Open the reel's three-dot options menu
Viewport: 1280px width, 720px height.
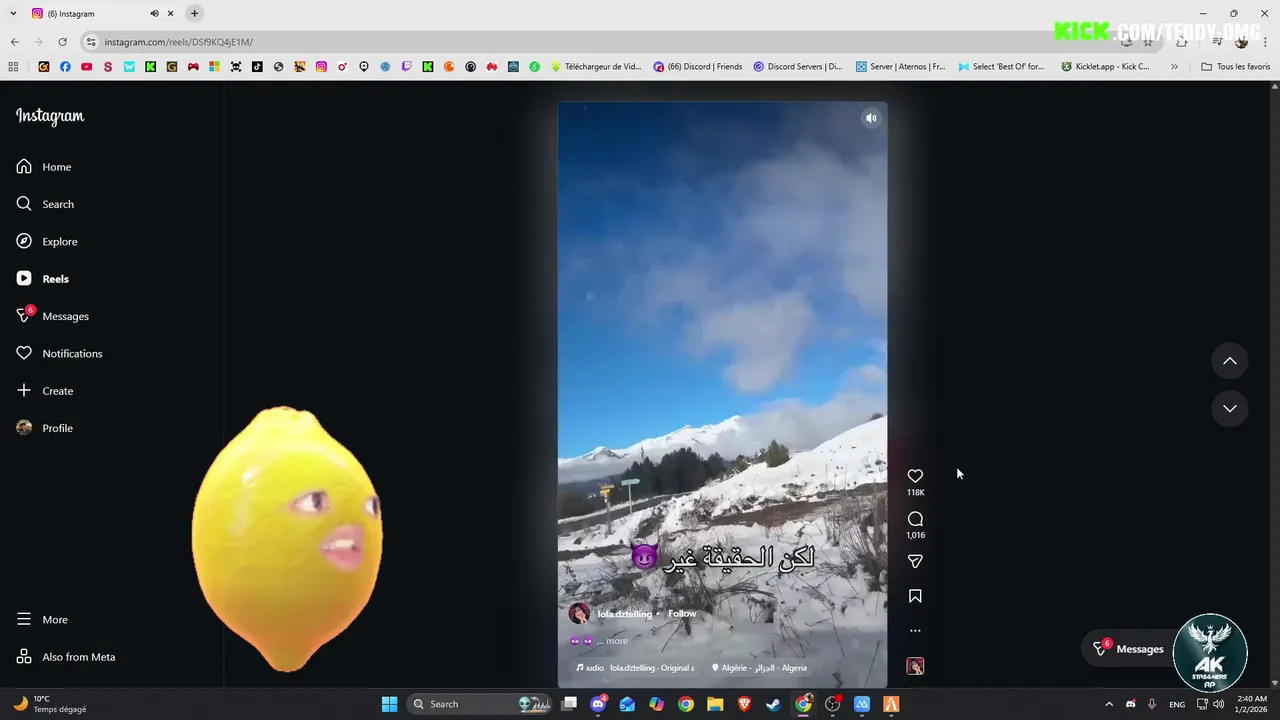pos(915,631)
